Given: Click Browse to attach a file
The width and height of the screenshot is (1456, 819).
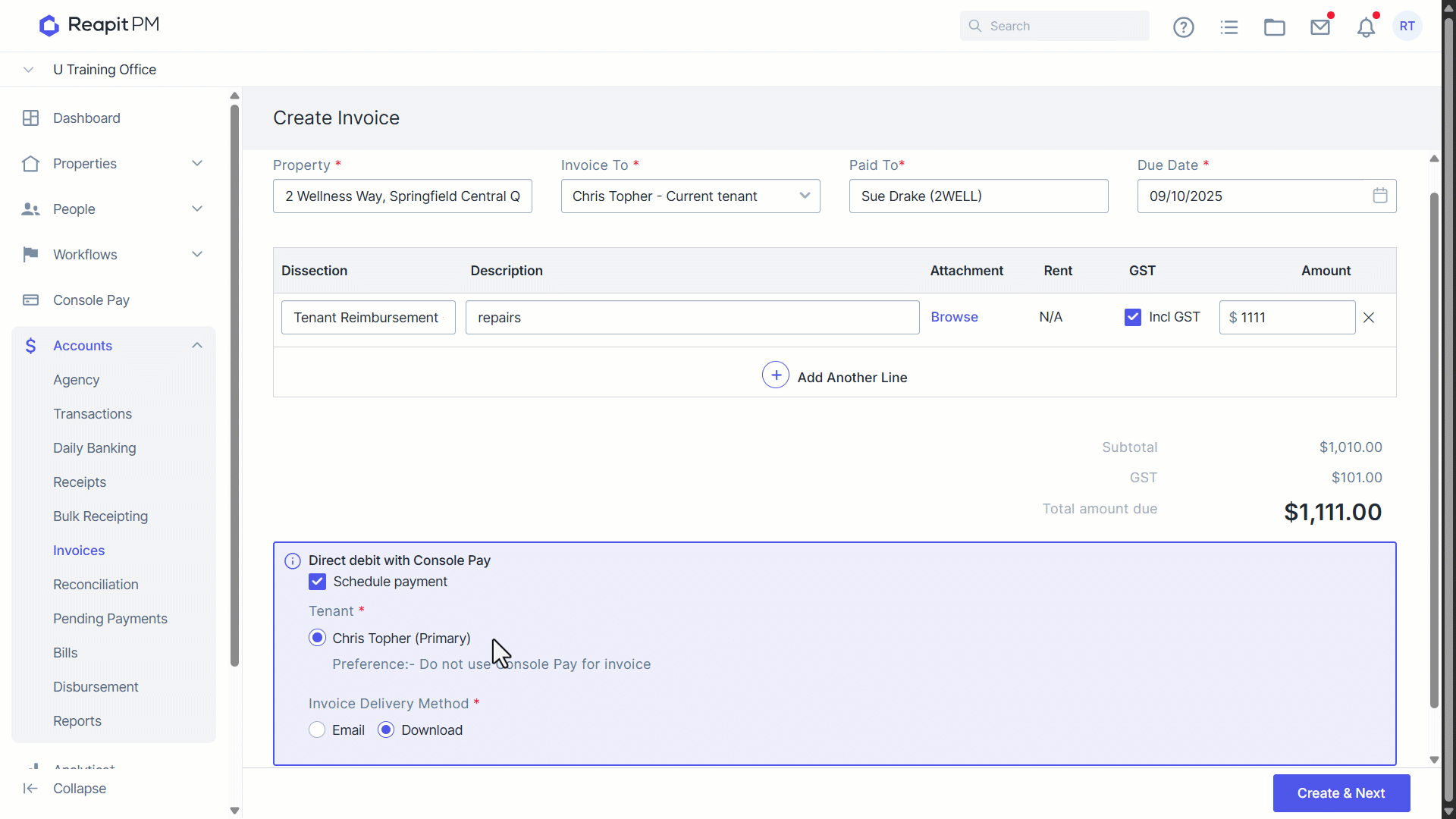Looking at the screenshot, I should [x=954, y=317].
